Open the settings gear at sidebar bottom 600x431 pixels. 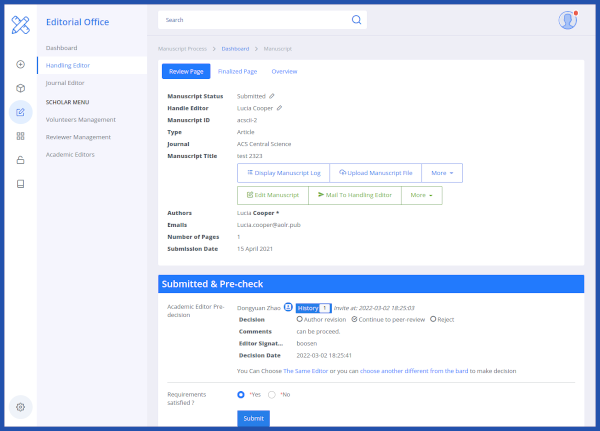tap(20, 406)
